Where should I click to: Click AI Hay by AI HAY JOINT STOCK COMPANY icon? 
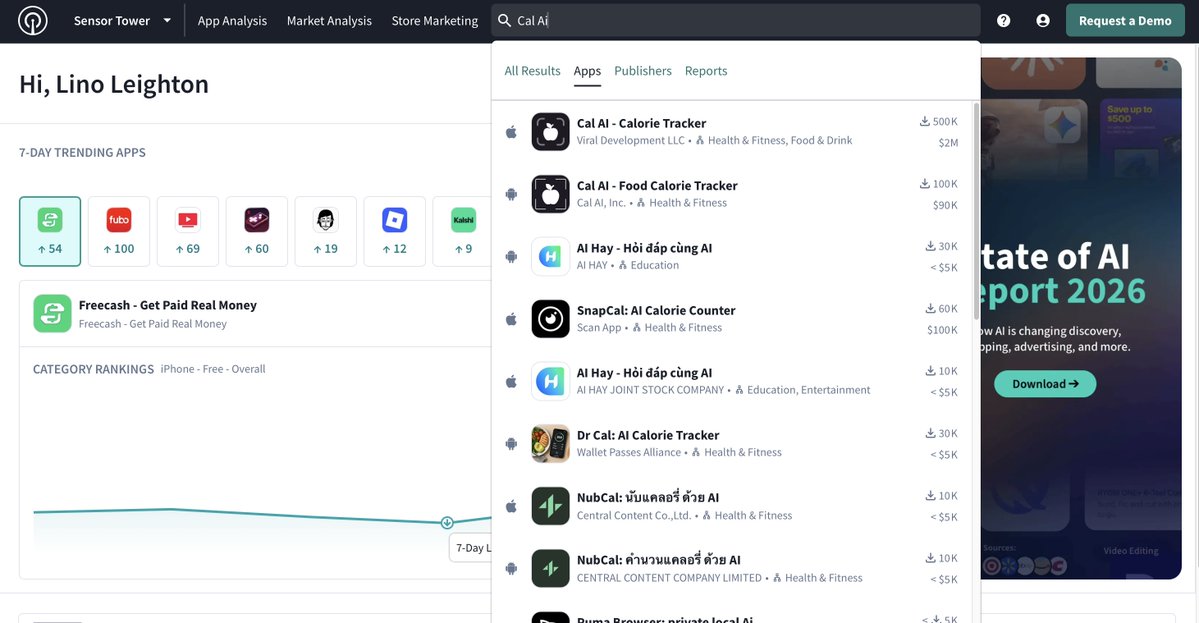(551, 381)
